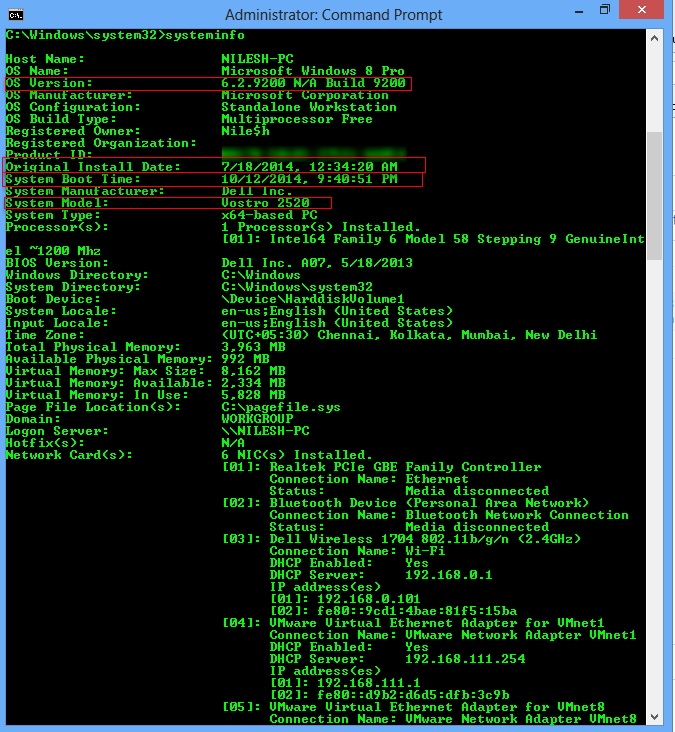This screenshot has width=675, height=732.
Task: Click the IP address '192.168.0.101'
Action: coord(369,599)
